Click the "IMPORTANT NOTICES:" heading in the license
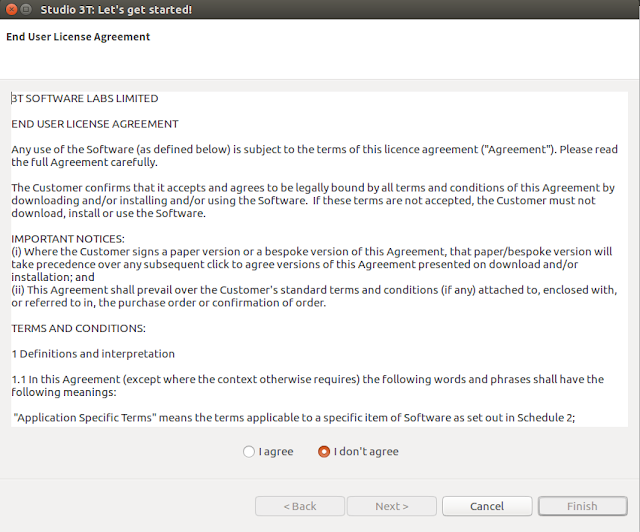The image size is (640, 532). (68, 239)
